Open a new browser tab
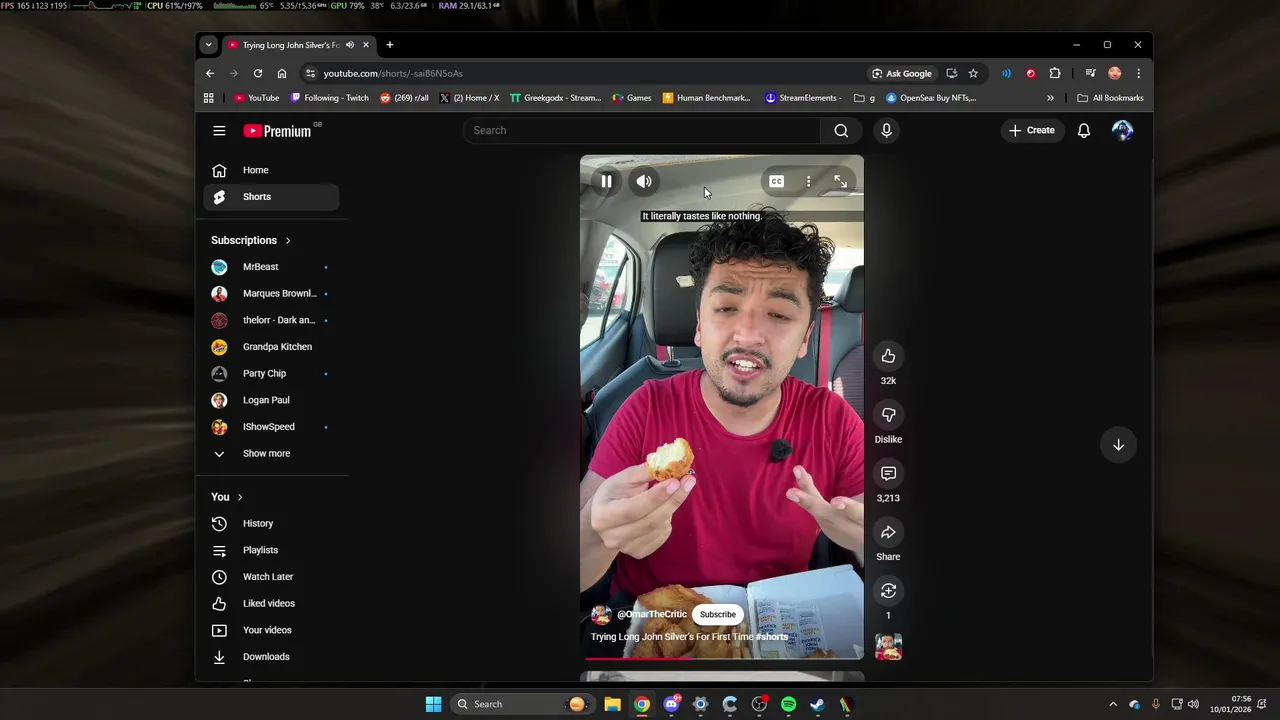The image size is (1280, 720). pos(390,45)
